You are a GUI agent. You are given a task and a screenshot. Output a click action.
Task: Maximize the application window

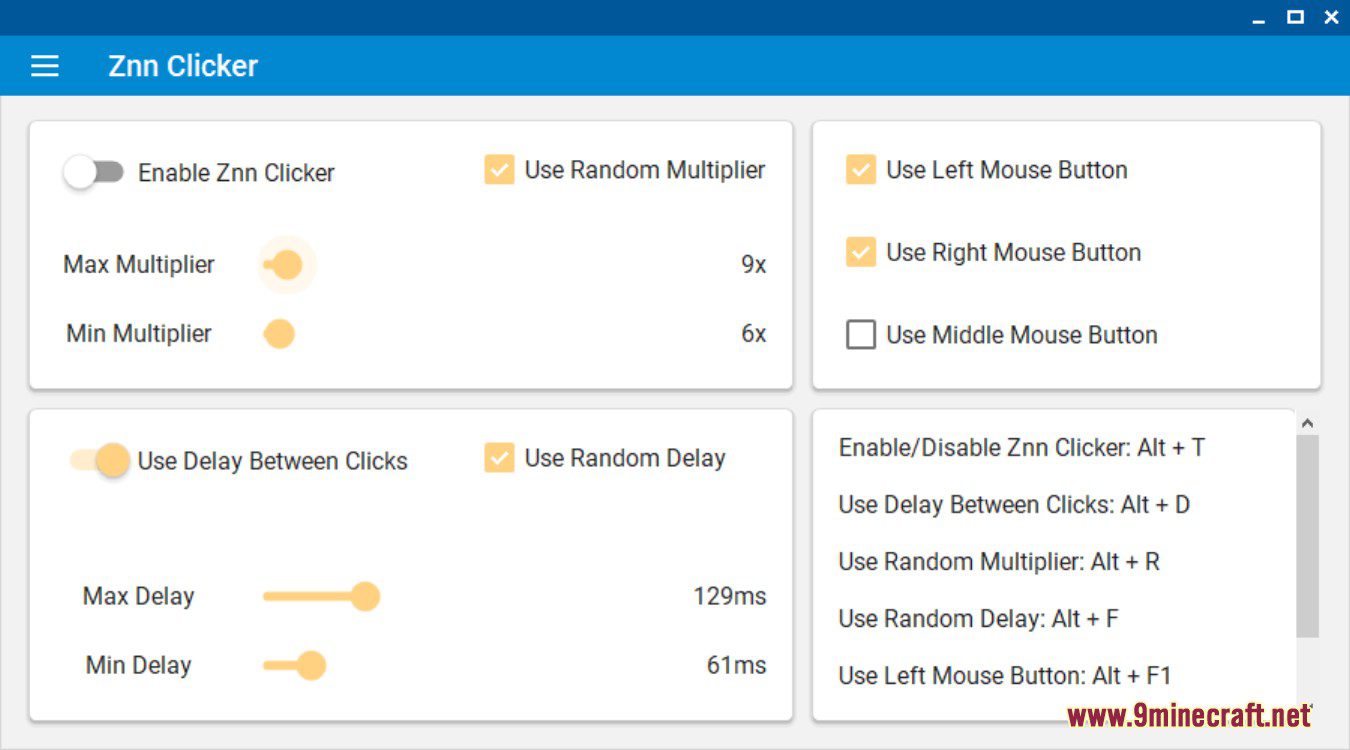coord(1295,17)
